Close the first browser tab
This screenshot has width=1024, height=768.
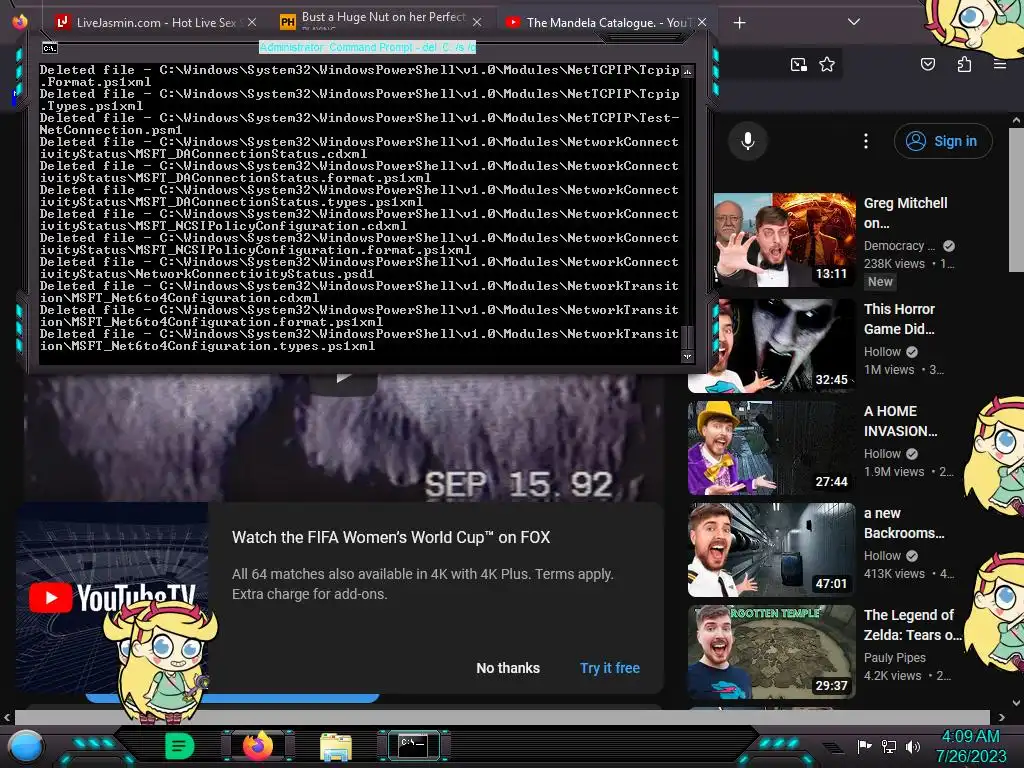[x=251, y=23]
